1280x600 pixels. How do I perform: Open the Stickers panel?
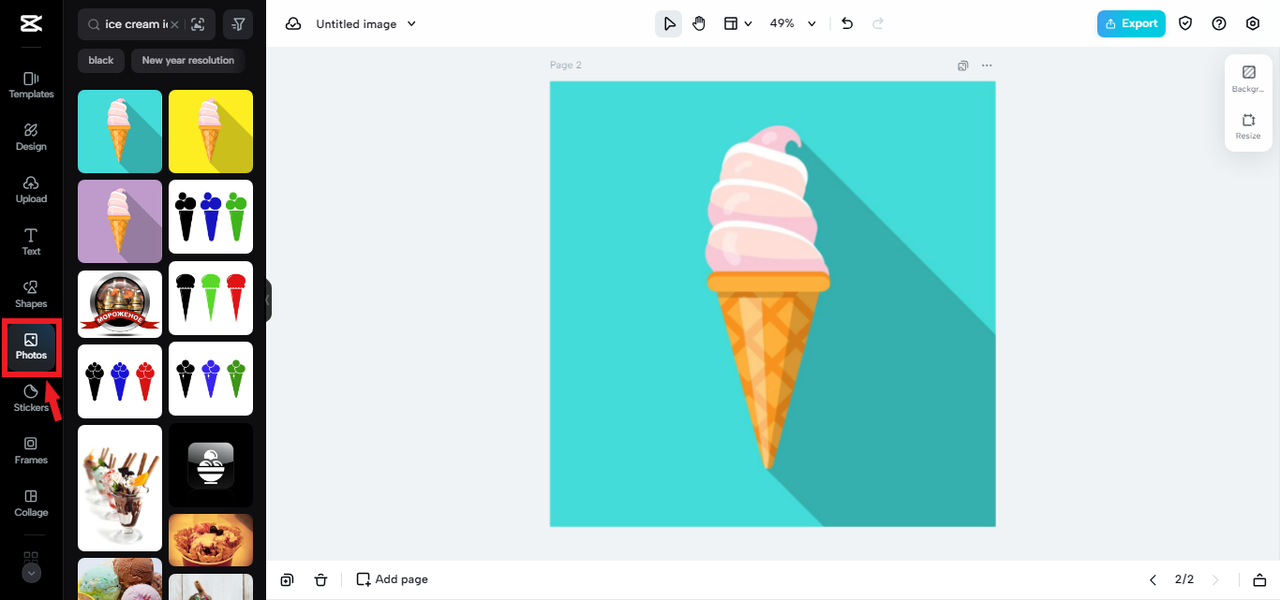point(31,398)
